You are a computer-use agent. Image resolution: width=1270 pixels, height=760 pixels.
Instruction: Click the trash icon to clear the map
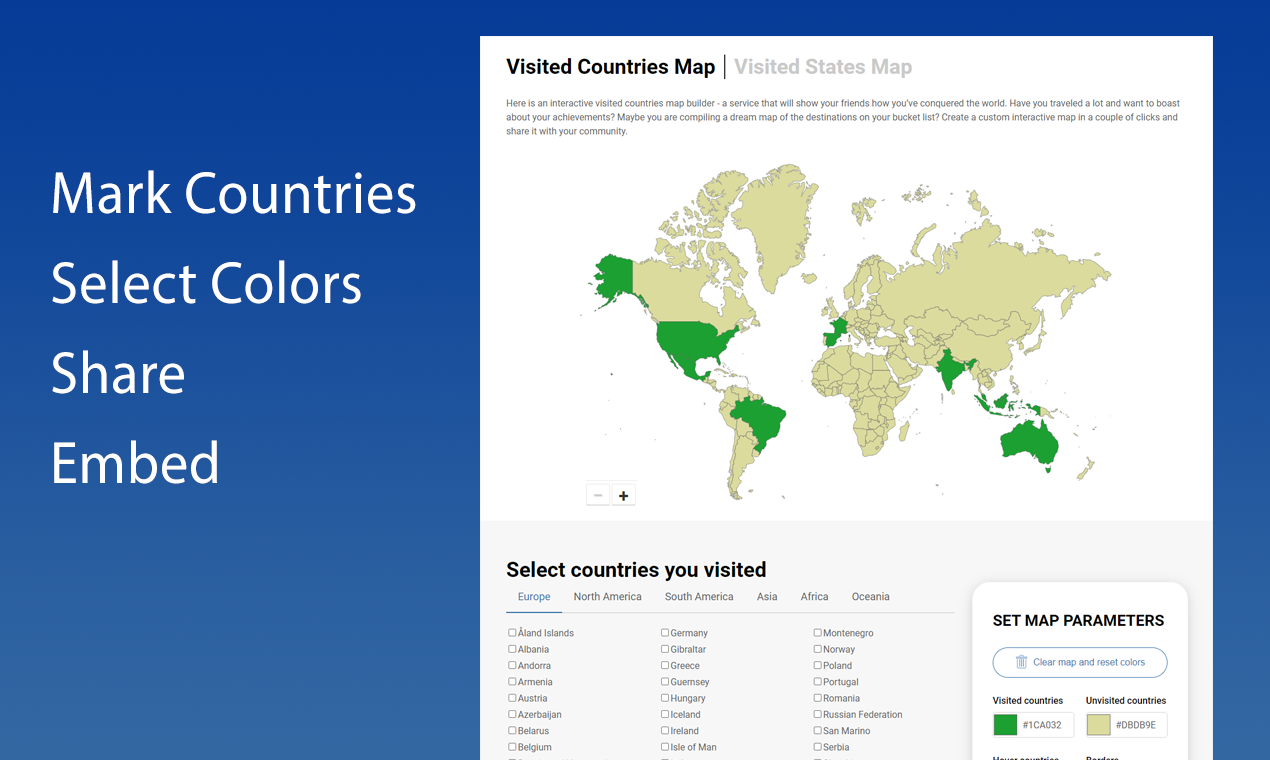pyautogui.click(x=1020, y=662)
